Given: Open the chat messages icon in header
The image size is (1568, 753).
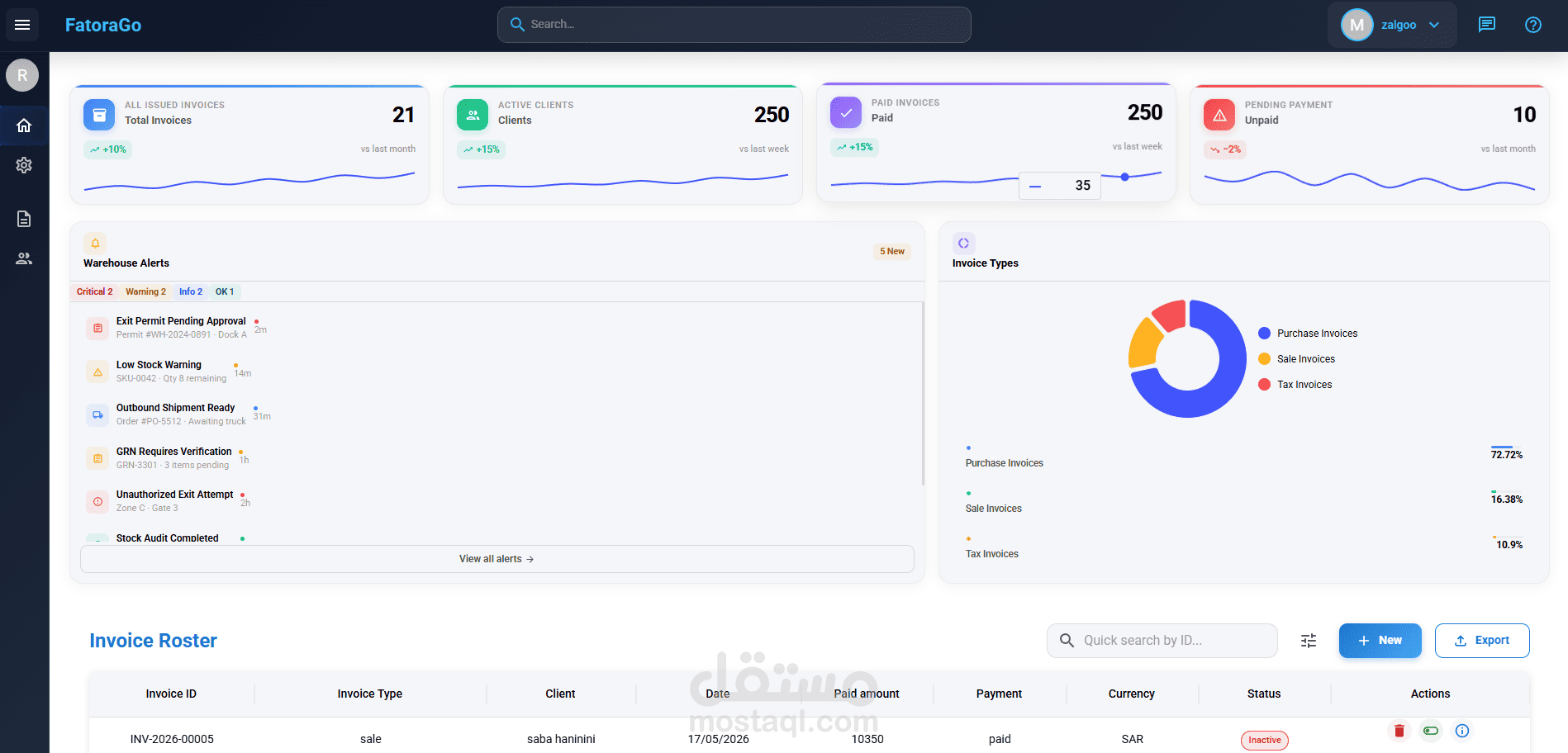Looking at the screenshot, I should 1486,25.
